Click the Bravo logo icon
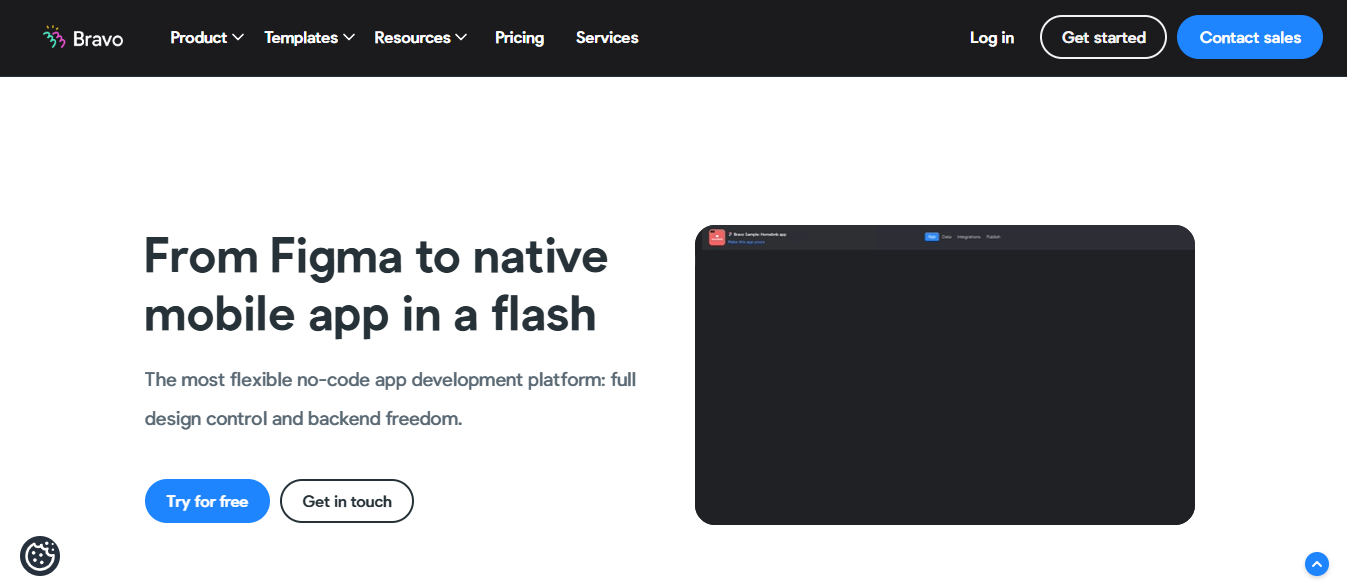Screen dimensions: 1347x587 [54, 38]
